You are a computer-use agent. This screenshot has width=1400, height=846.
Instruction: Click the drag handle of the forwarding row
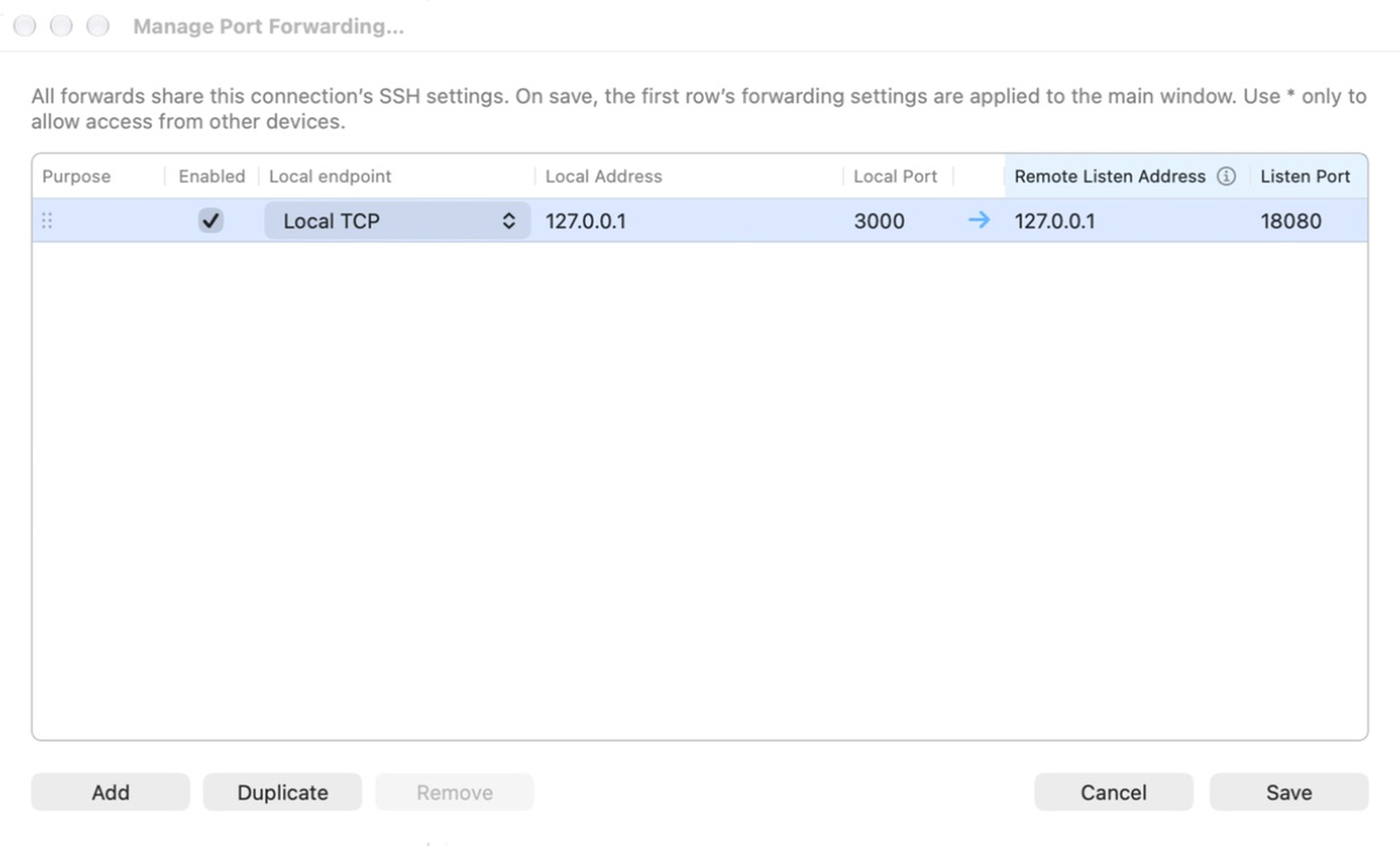(x=47, y=220)
